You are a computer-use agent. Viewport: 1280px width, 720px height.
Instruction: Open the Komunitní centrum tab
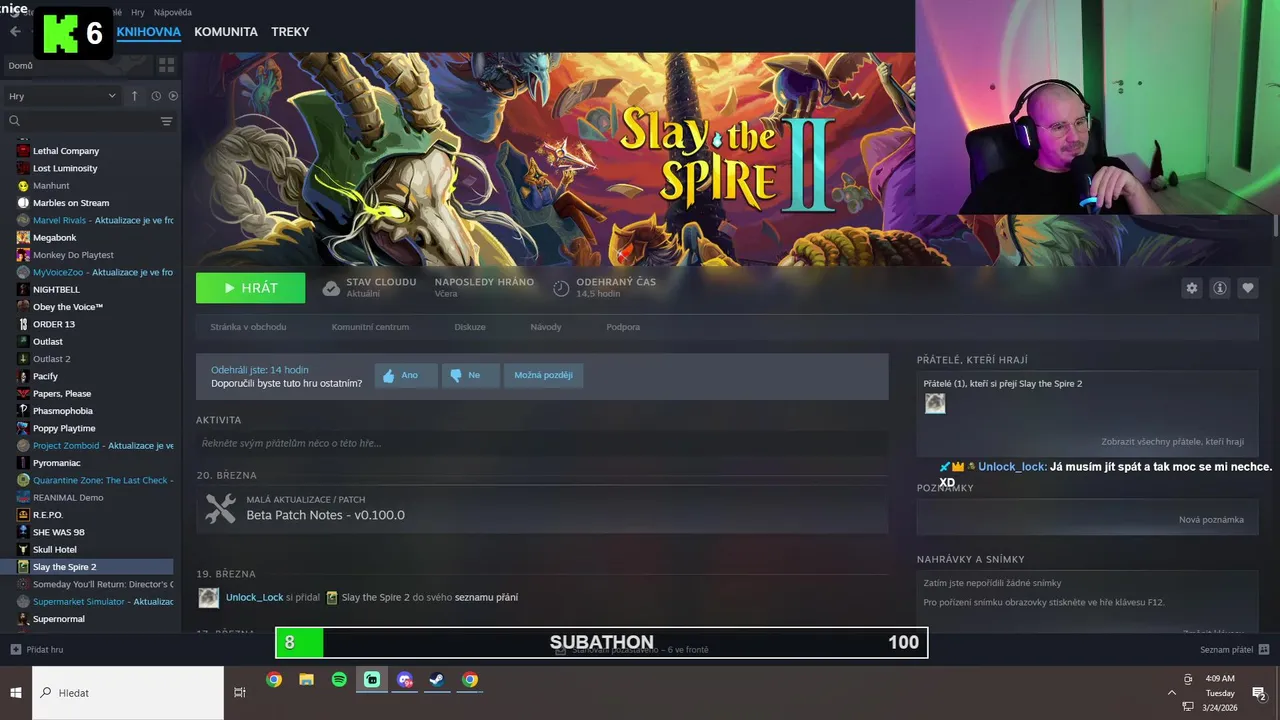point(370,327)
